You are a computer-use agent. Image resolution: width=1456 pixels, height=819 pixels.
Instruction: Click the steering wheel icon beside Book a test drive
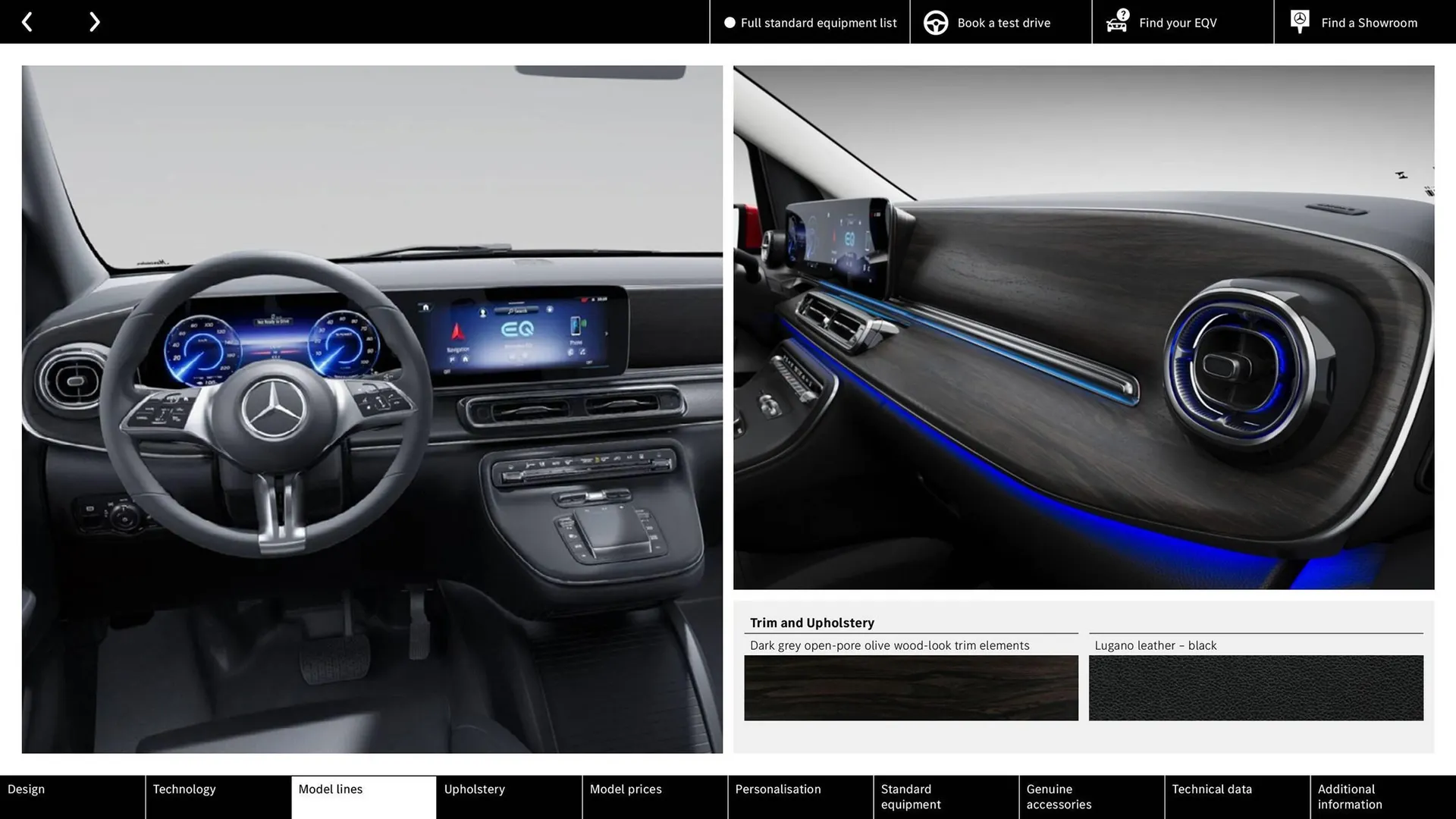tap(935, 22)
